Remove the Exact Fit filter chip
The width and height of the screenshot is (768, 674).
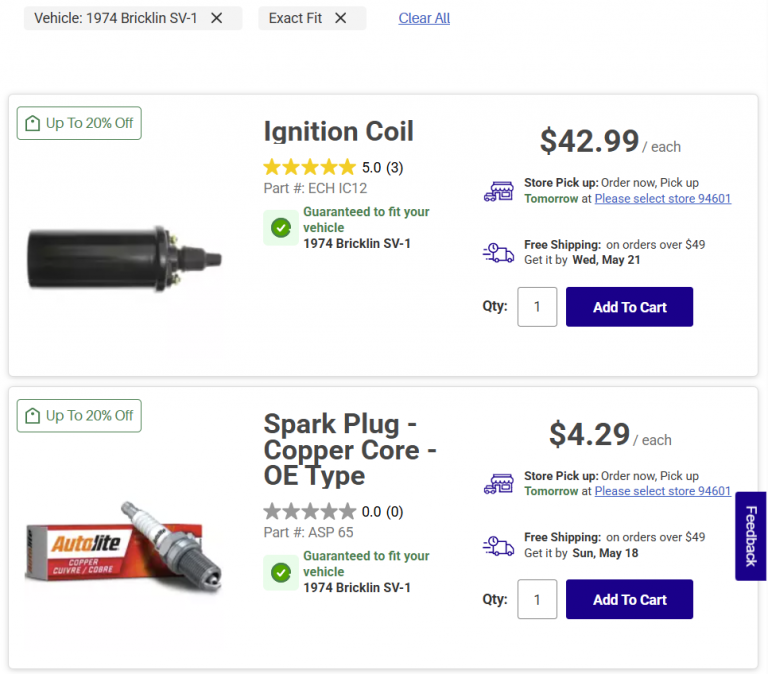[341, 18]
